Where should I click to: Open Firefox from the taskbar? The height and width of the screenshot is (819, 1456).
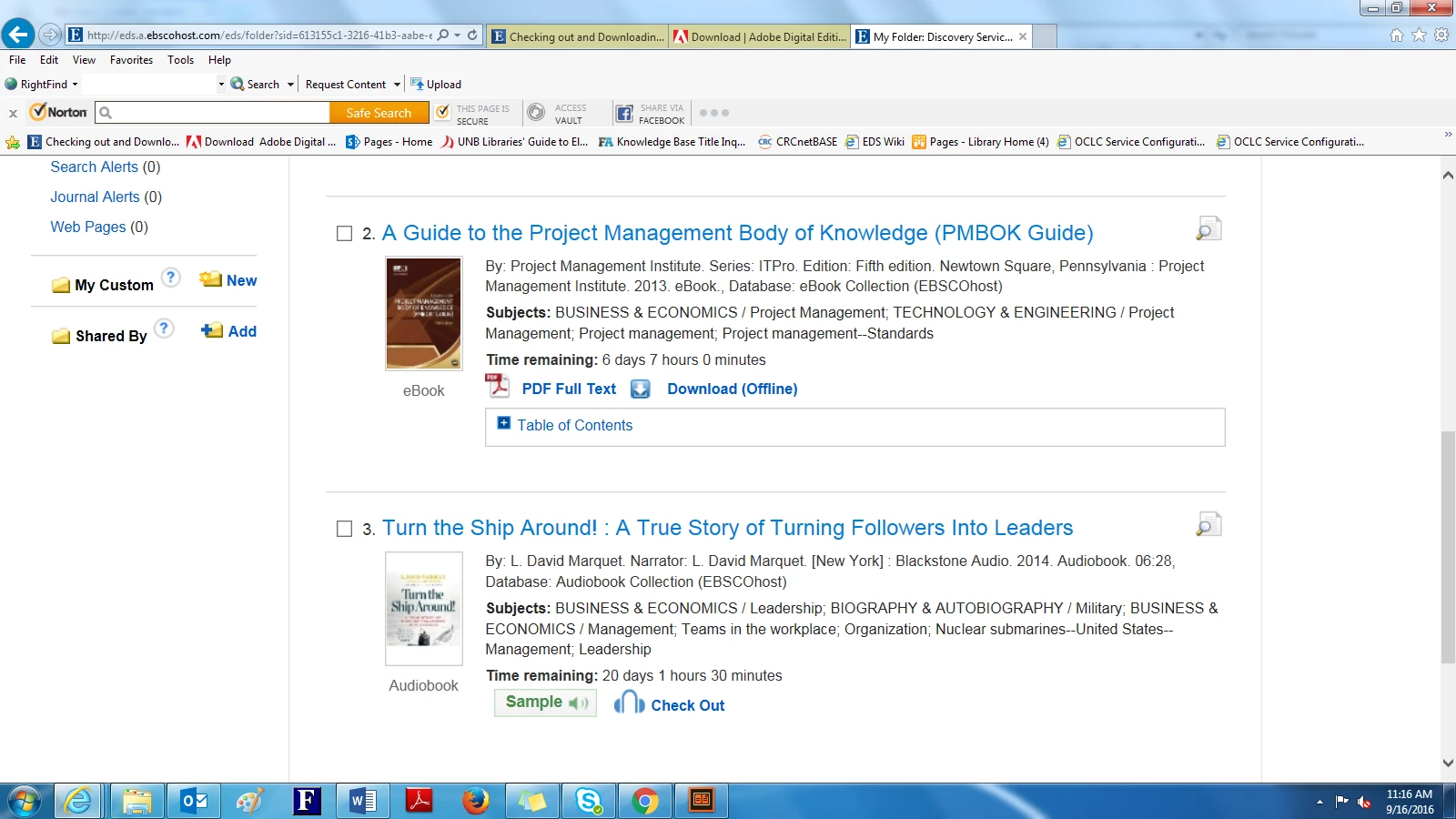click(x=475, y=801)
